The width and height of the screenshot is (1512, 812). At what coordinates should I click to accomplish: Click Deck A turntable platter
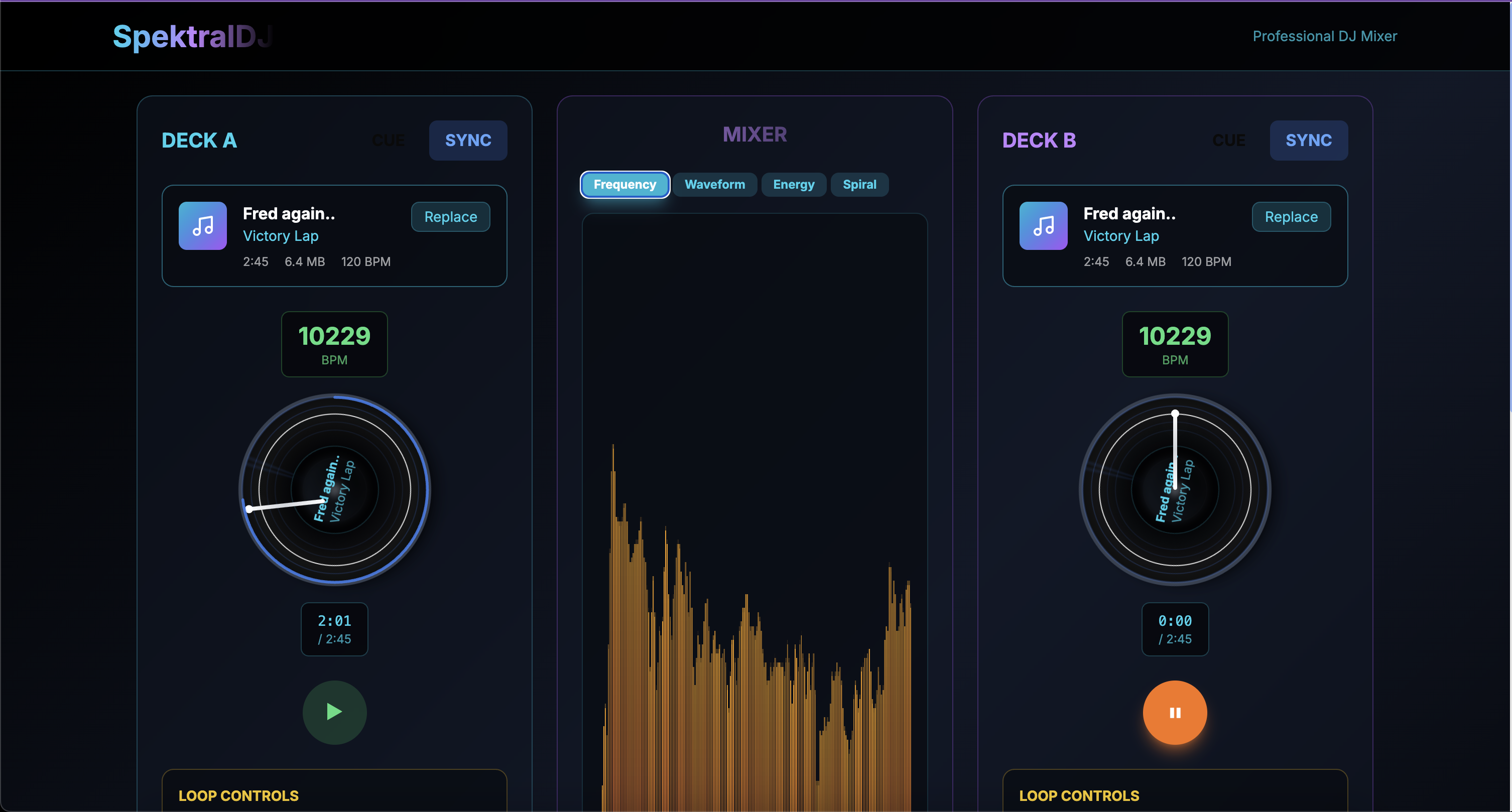[334, 489]
